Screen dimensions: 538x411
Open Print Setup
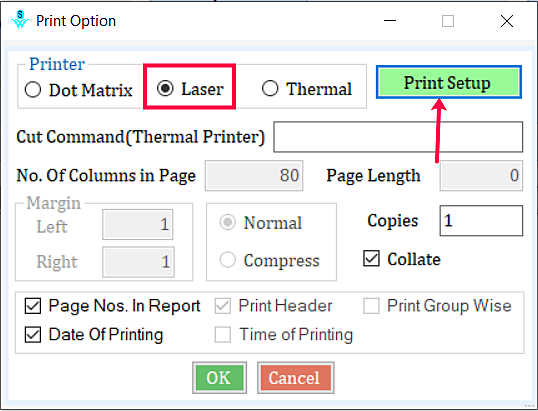pyautogui.click(x=449, y=82)
